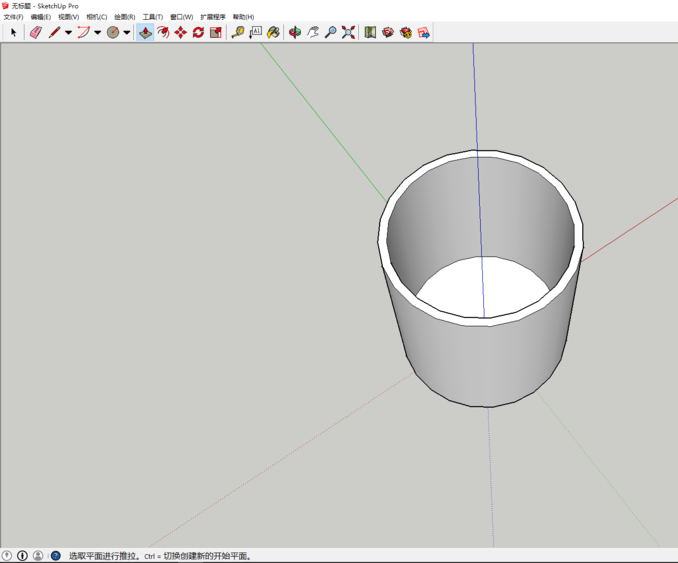The width and height of the screenshot is (678, 563).
Task: Open the 绘图(R) menu
Action: 125,17
